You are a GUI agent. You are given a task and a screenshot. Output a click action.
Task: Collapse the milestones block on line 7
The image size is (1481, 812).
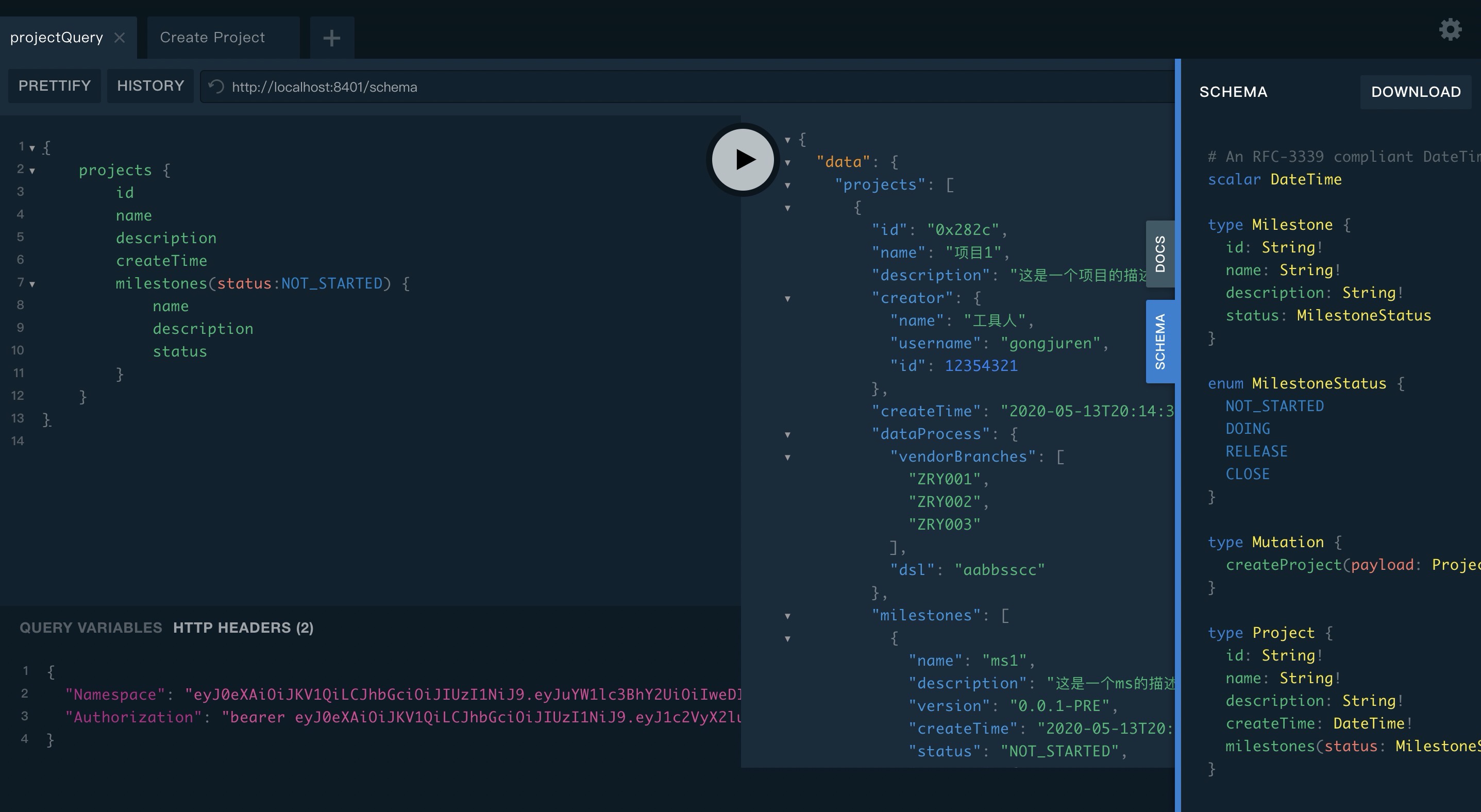click(32, 284)
